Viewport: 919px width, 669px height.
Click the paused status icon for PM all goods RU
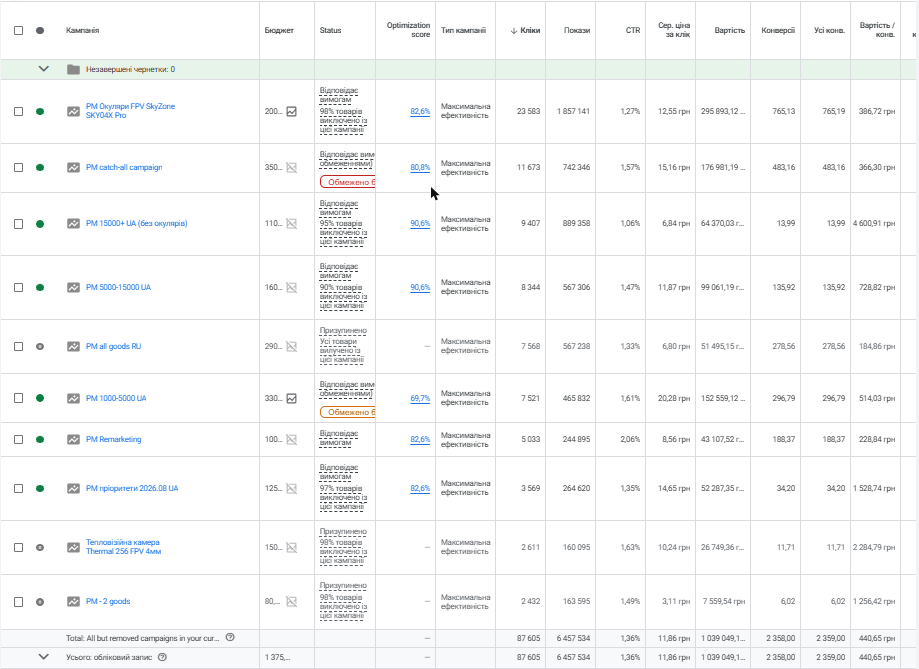(40, 347)
